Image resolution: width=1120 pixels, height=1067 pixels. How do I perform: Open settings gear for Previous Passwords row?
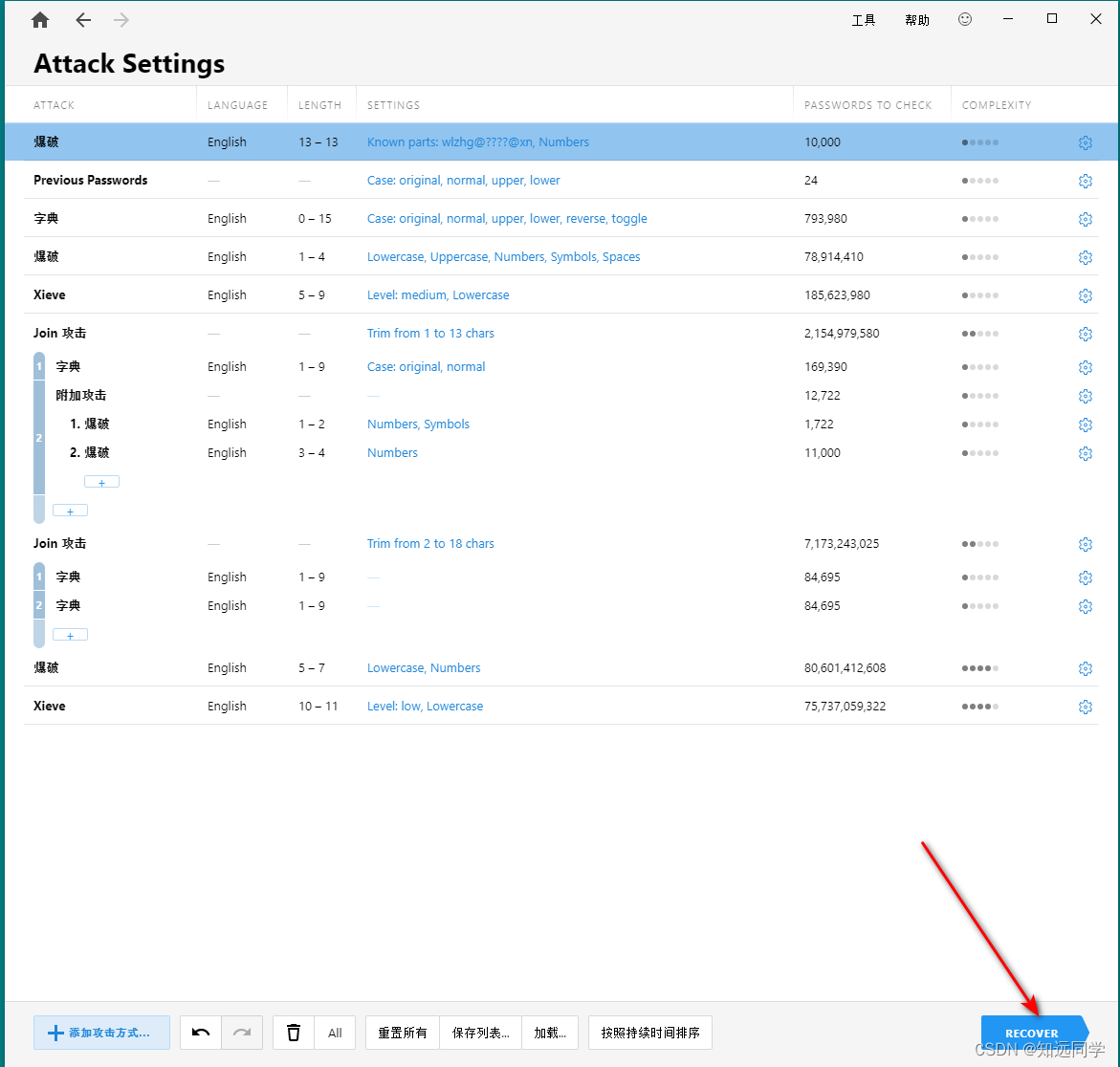point(1085,181)
